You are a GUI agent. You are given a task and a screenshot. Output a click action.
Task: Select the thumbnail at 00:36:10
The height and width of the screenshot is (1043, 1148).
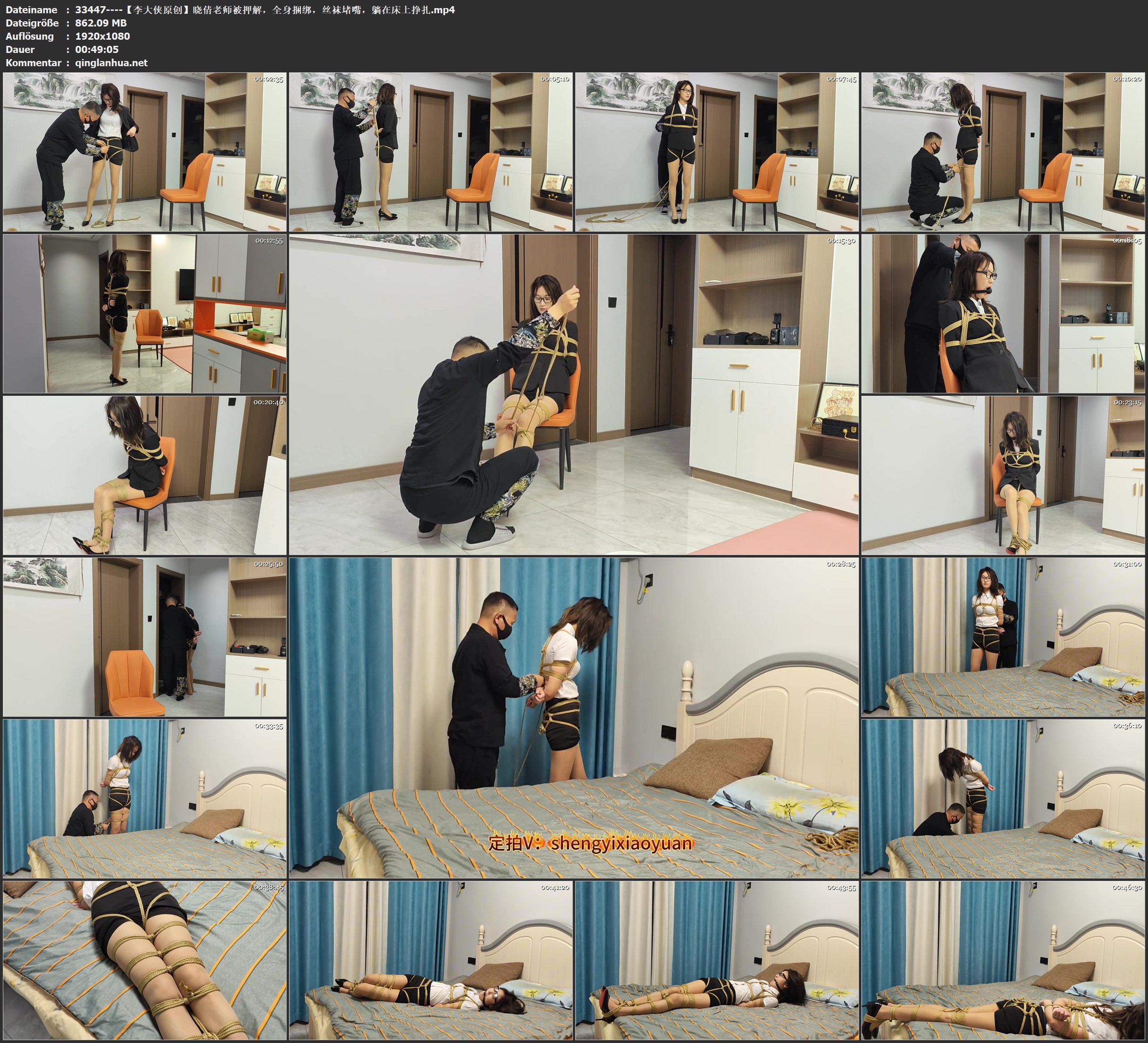click(x=1003, y=798)
